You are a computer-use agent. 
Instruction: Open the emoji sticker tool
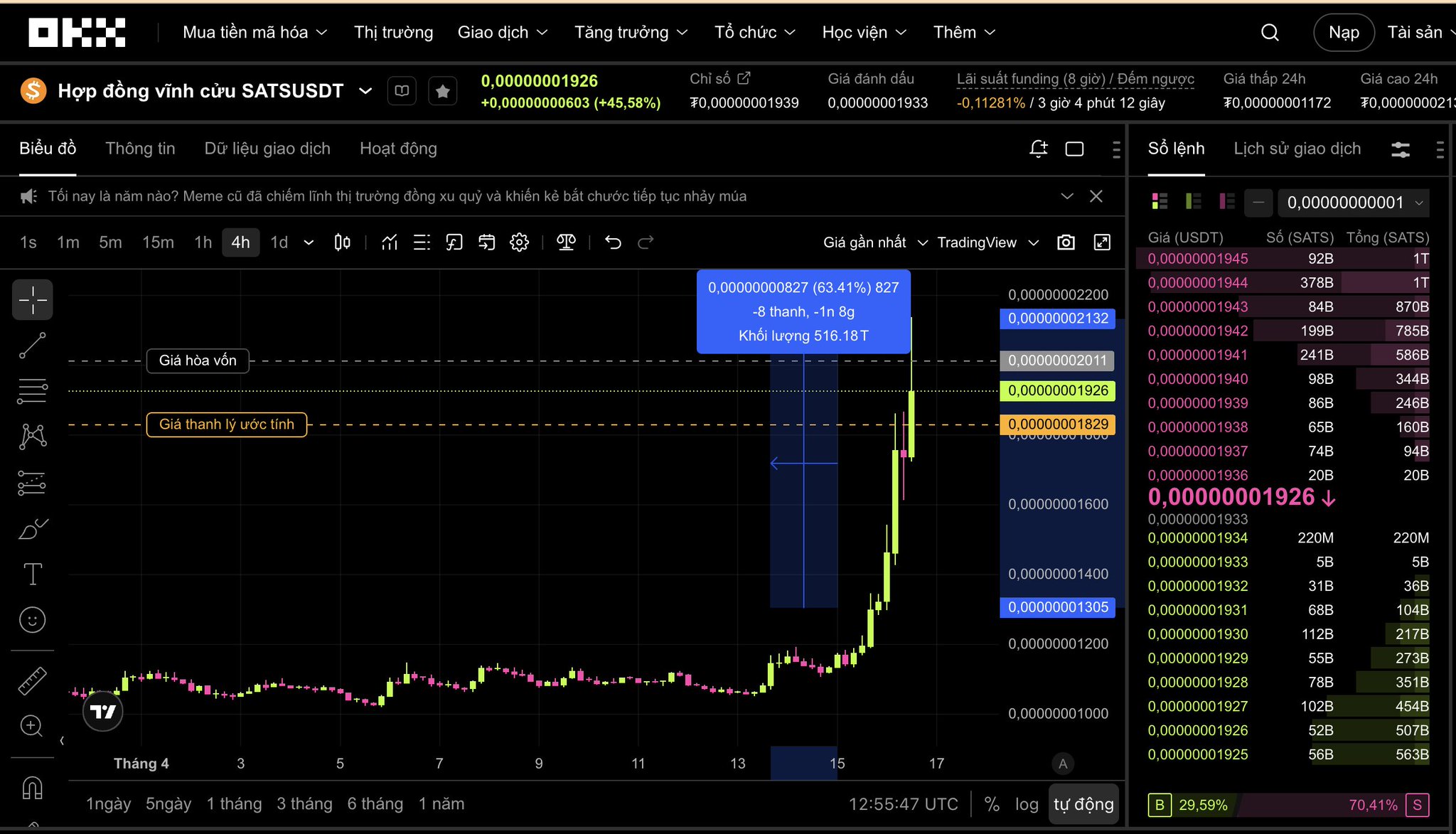click(x=33, y=620)
